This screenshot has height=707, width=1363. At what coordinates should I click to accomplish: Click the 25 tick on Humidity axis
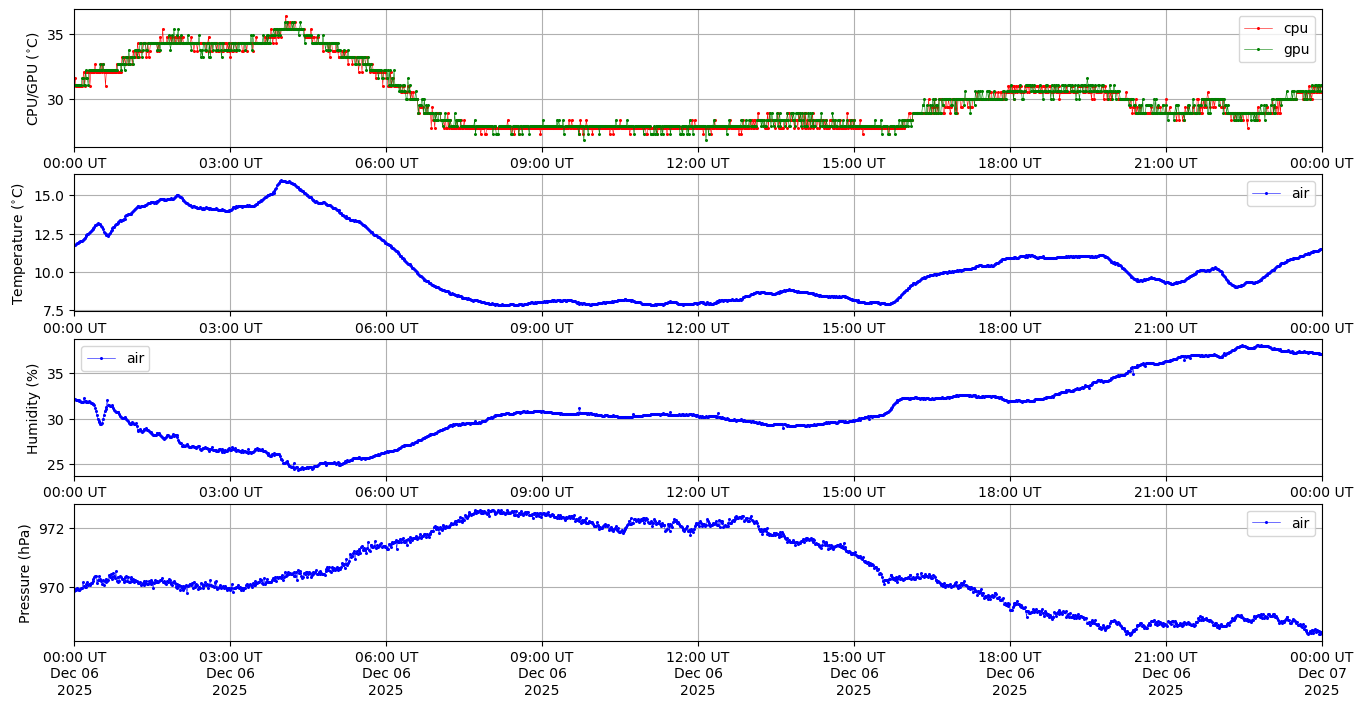click(x=56, y=465)
